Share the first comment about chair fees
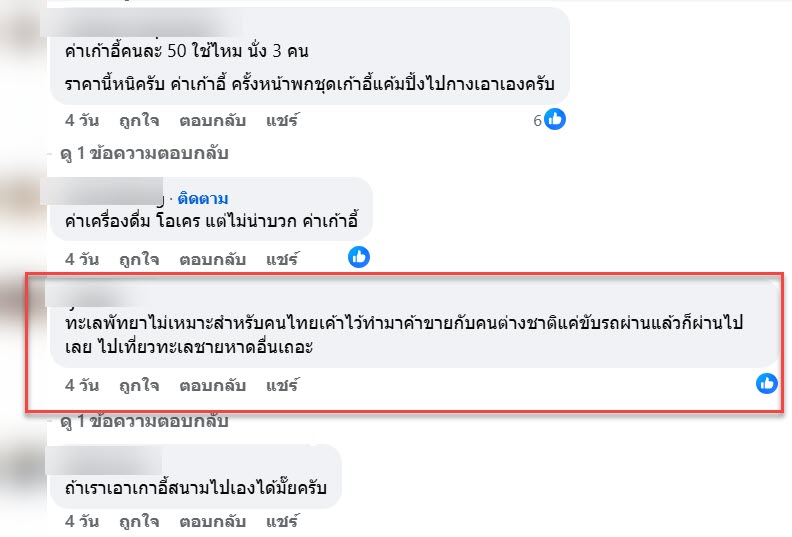This screenshot has height=537, width=792. (282, 120)
